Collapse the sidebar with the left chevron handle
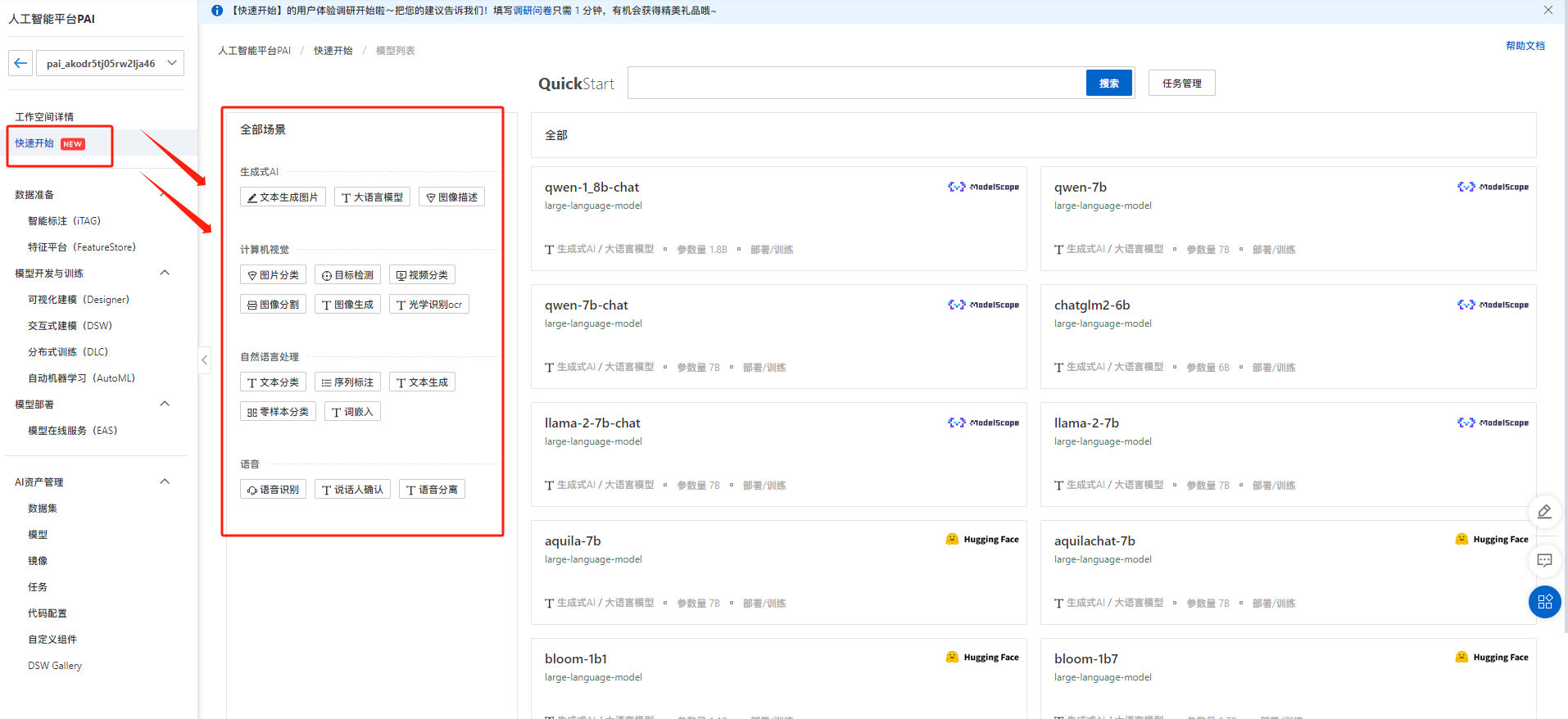 (x=205, y=359)
